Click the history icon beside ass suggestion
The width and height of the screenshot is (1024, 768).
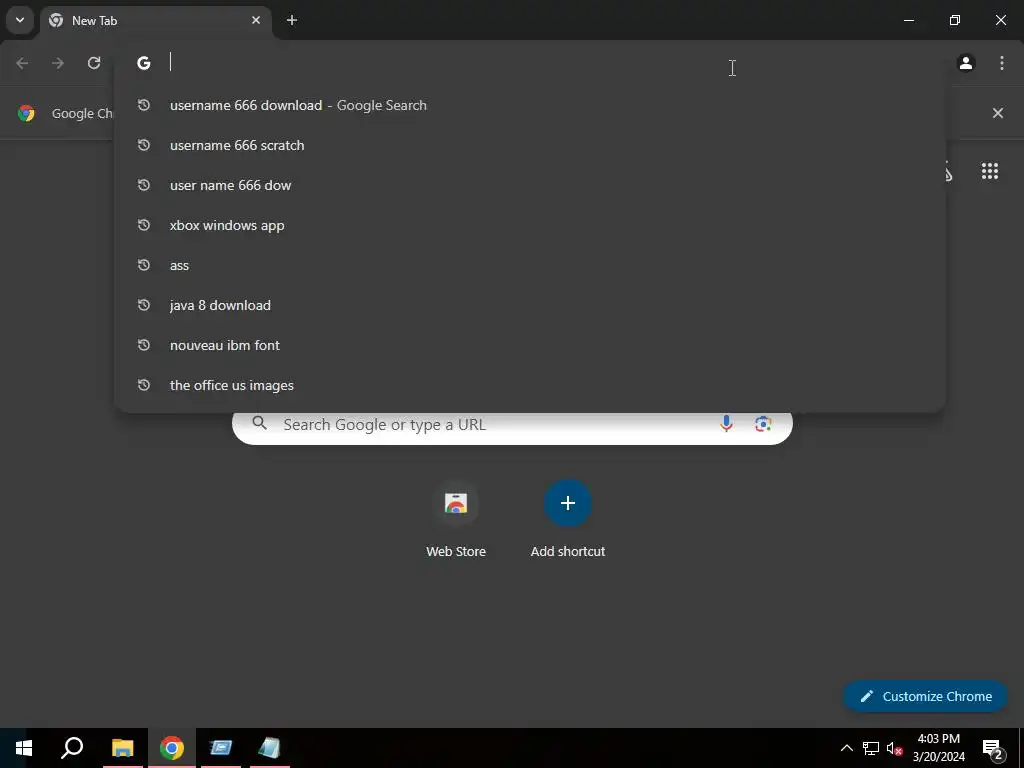pyautogui.click(x=144, y=265)
